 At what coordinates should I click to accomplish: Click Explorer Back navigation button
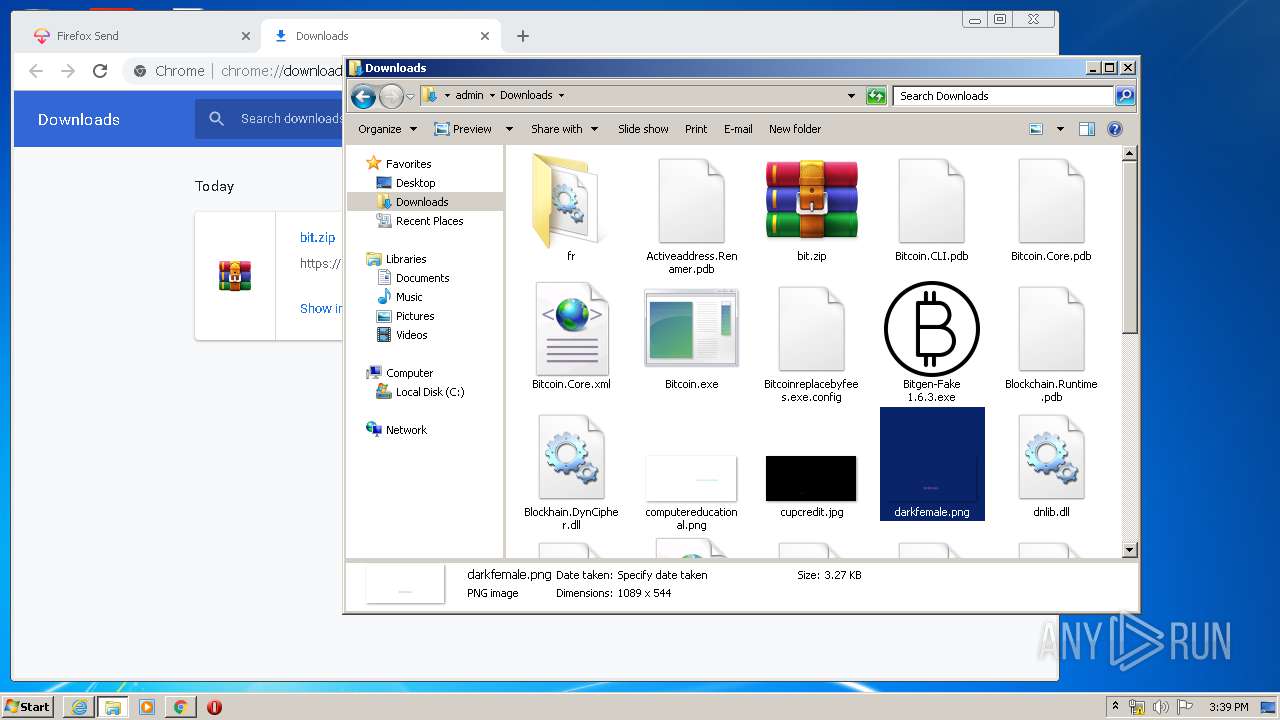363,96
